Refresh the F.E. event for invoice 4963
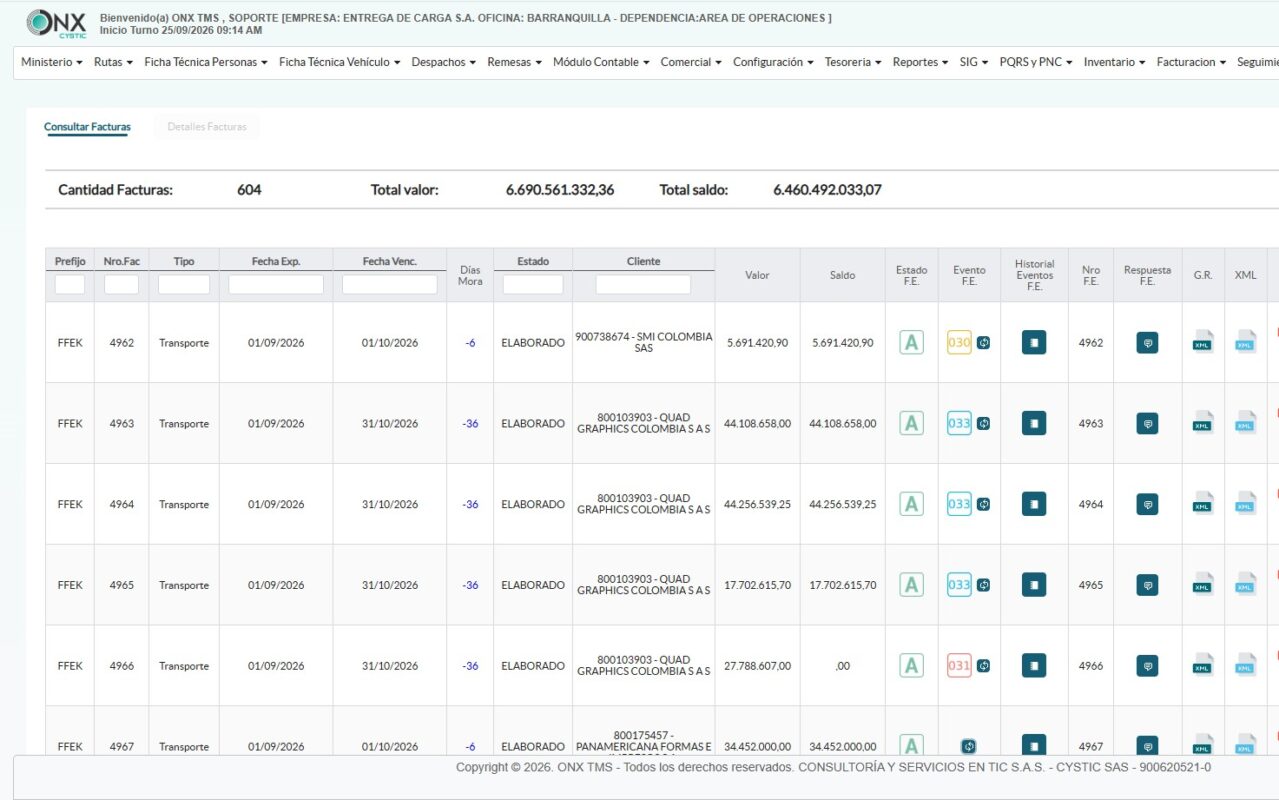This screenshot has height=800, width=1279. click(983, 423)
